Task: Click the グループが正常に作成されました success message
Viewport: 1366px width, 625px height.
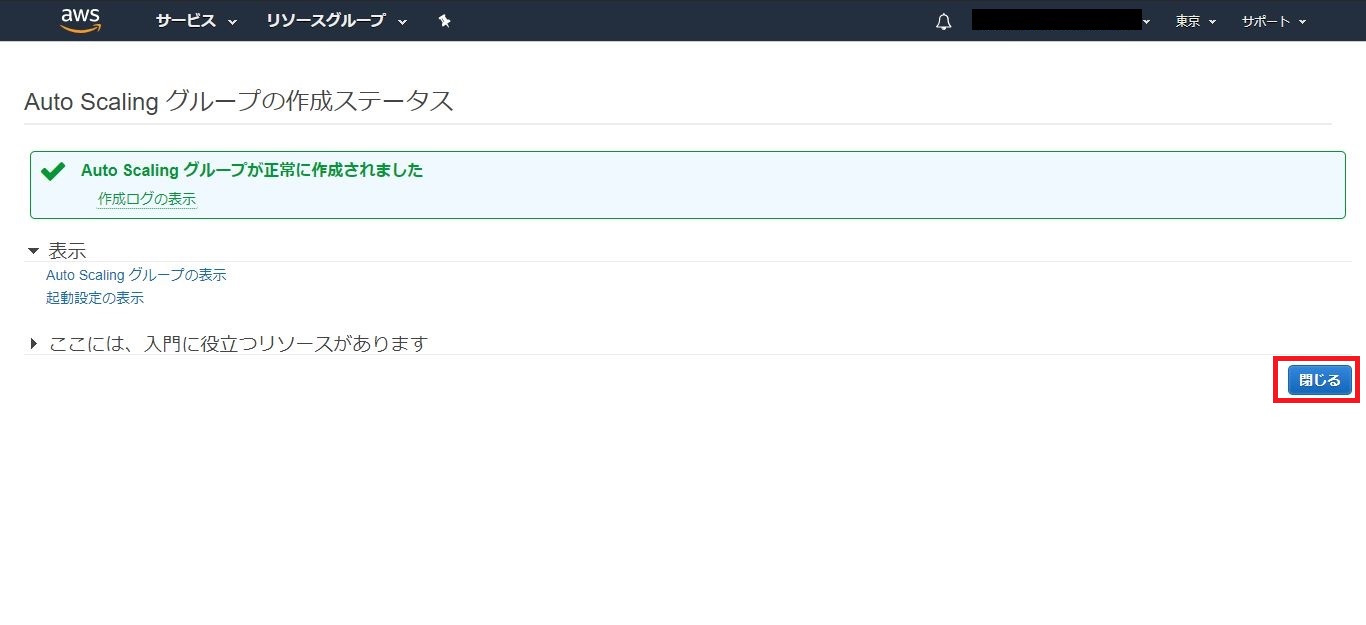Action: coord(252,170)
